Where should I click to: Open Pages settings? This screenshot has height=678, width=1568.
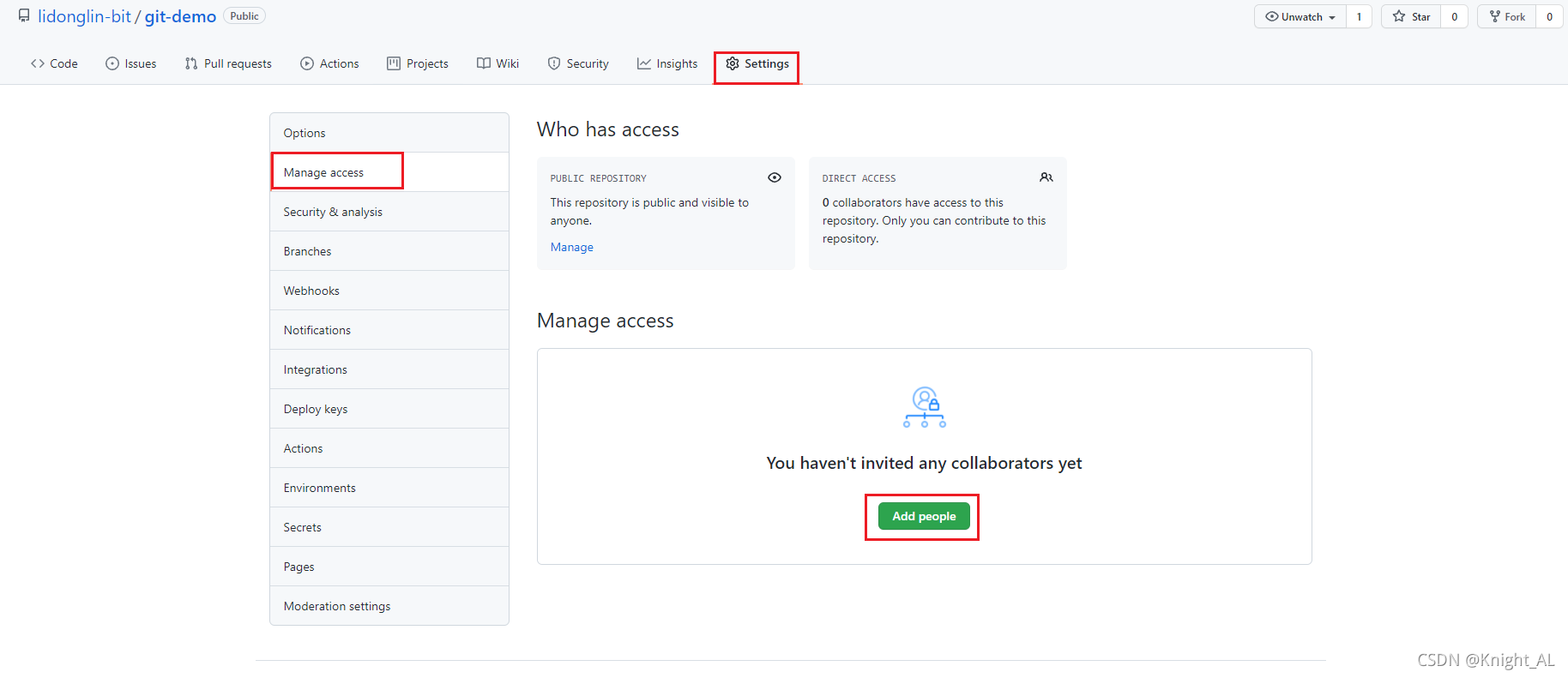(x=389, y=567)
